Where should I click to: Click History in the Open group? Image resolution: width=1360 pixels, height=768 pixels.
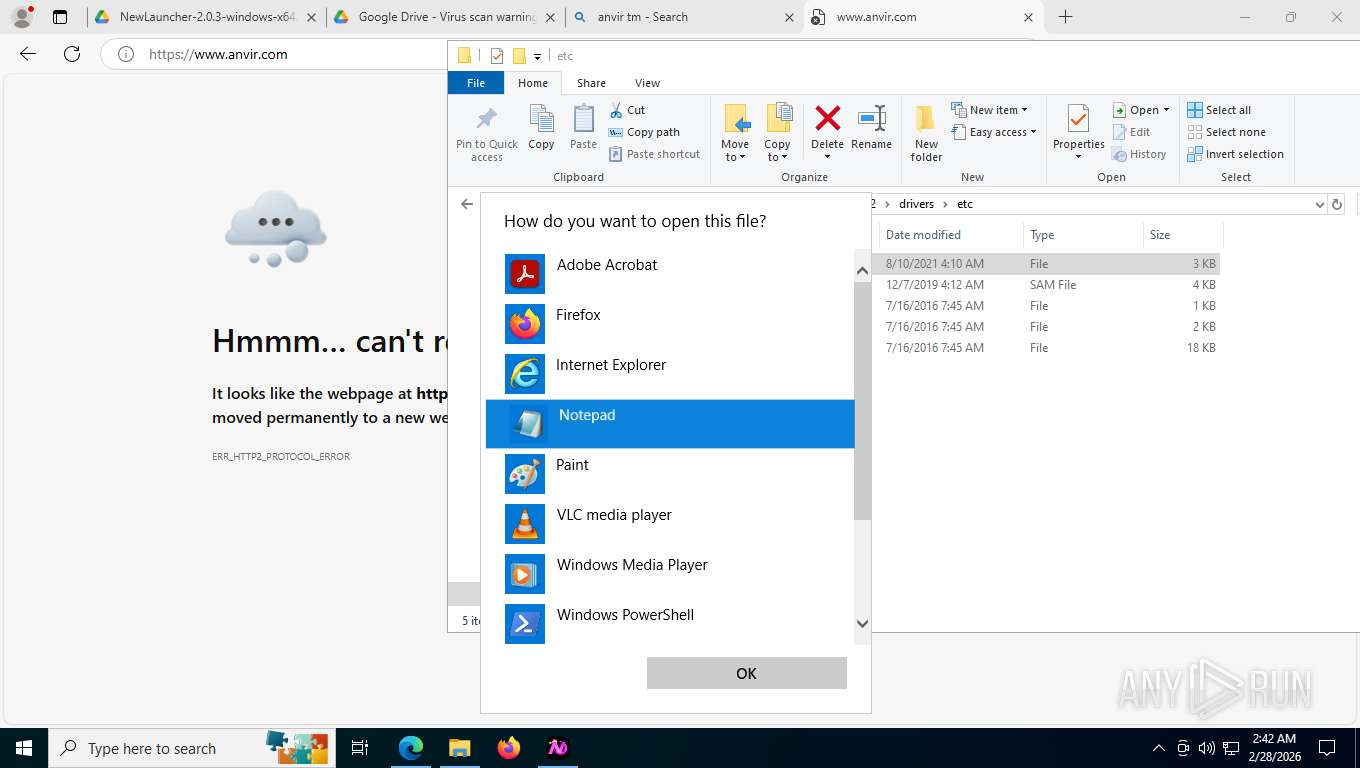coord(1139,154)
